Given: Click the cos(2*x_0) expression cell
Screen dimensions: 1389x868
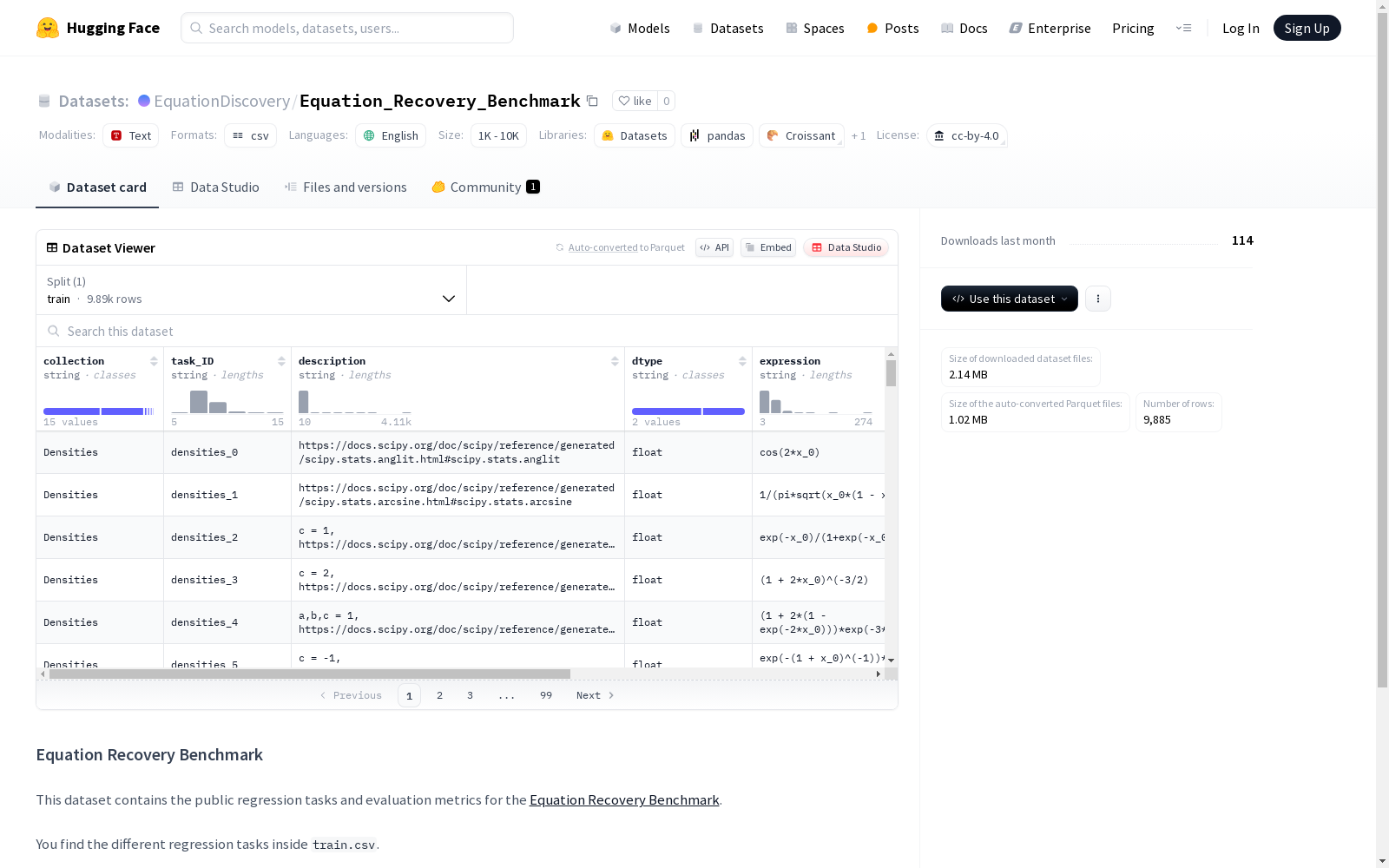Looking at the screenshot, I should (819, 452).
